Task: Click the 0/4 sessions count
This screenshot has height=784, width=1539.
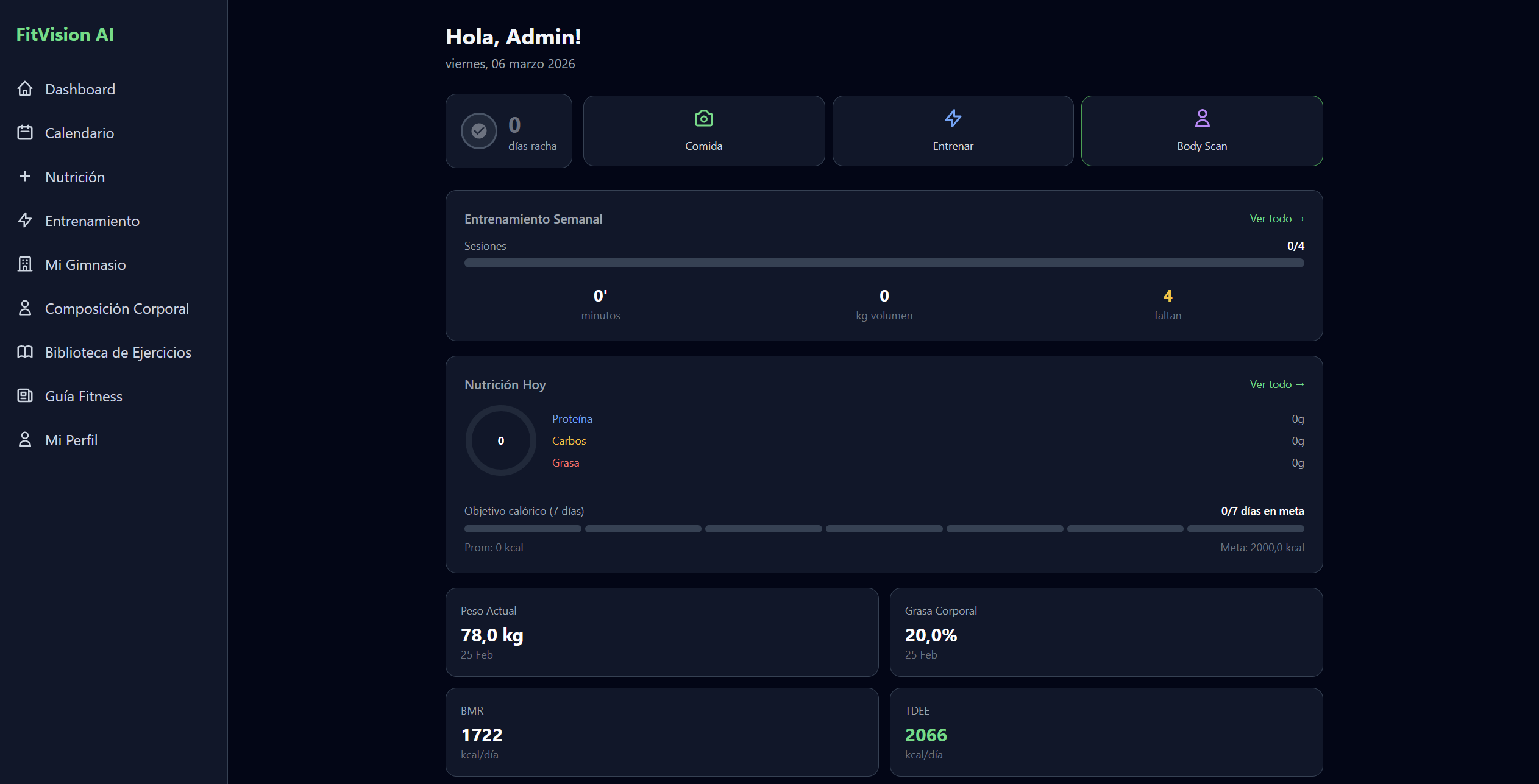Action: coord(1296,246)
